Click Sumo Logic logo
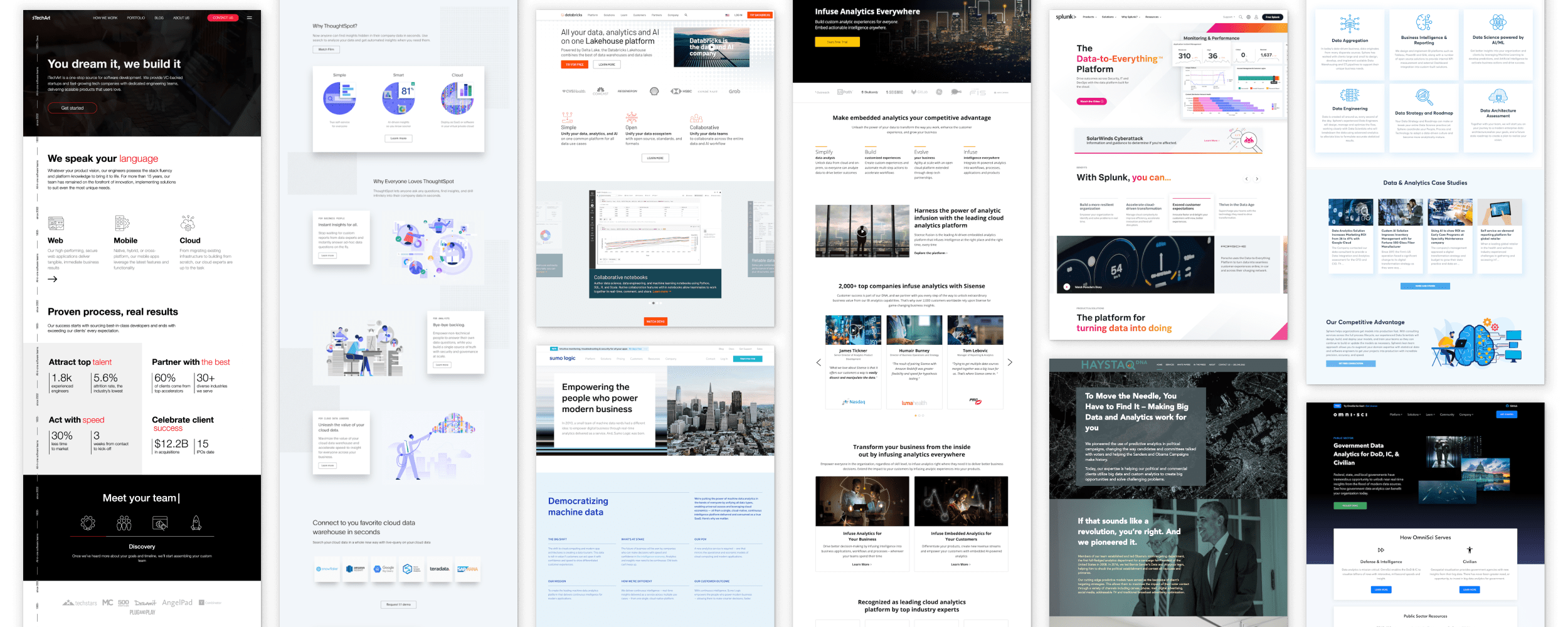Screen dimensions: 1568x627 pos(563,359)
